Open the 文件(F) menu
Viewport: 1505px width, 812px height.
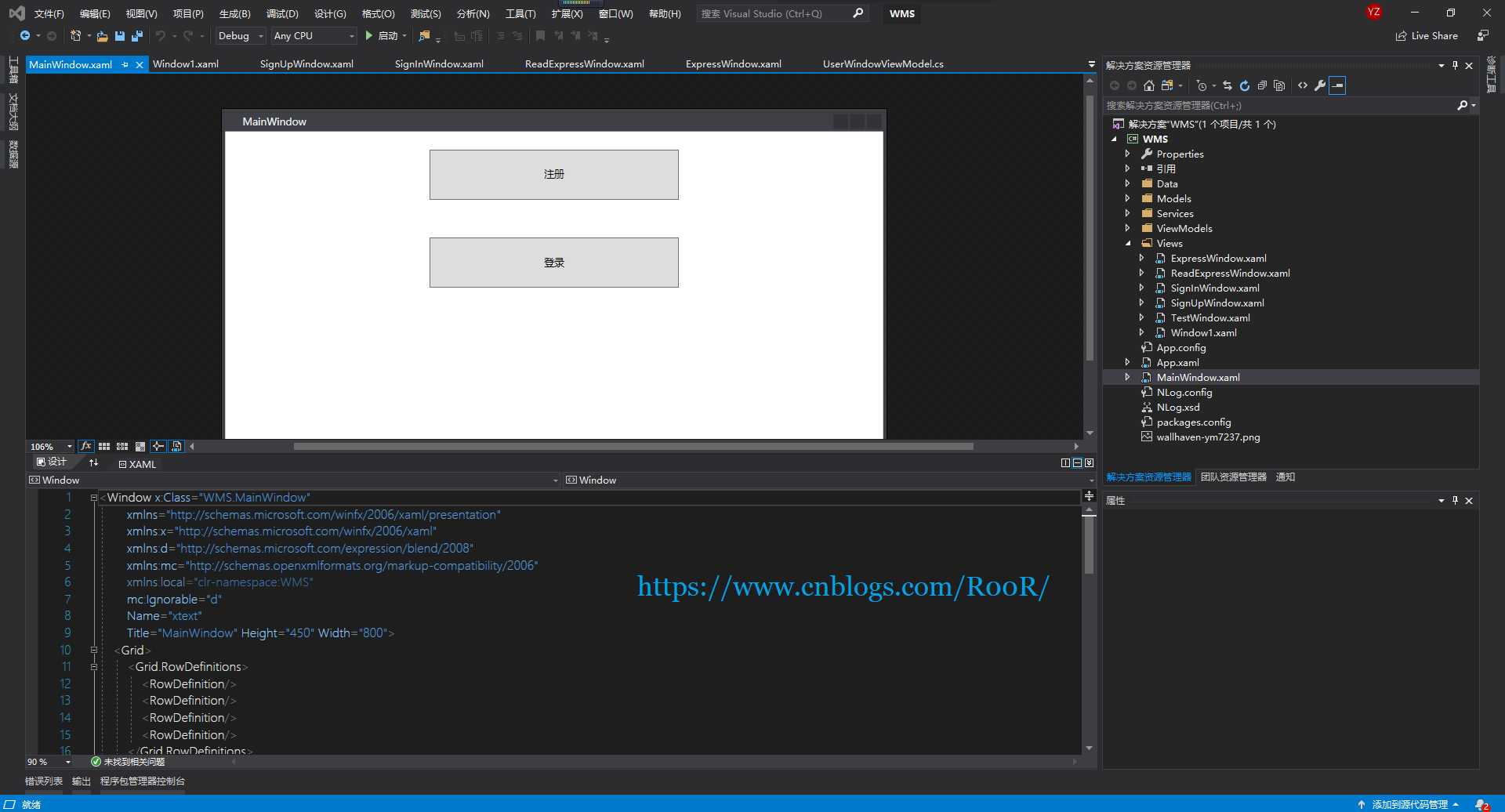pyautogui.click(x=49, y=13)
